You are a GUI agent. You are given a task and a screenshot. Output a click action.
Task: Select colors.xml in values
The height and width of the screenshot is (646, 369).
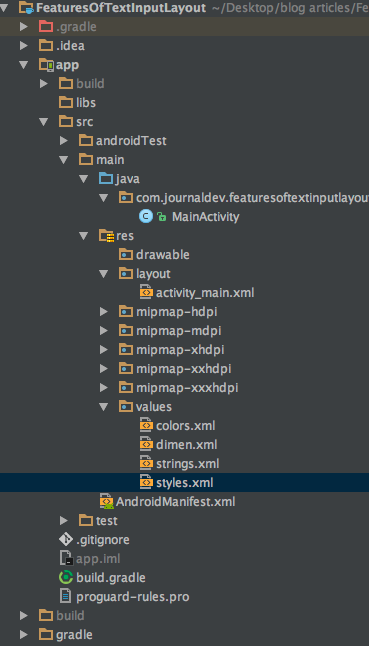coord(186,426)
